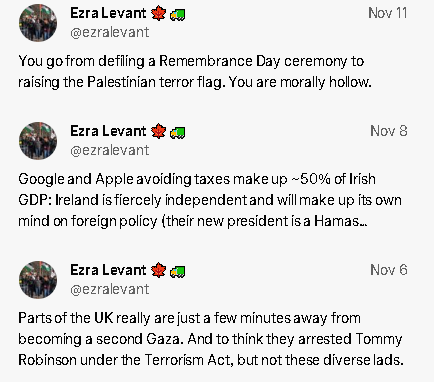Image resolution: width=434 pixels, height=382 pixels.
Task: Click maple leaf emoji in Nov 8 post
Action: pyautogui.click(x=158, y=131)
